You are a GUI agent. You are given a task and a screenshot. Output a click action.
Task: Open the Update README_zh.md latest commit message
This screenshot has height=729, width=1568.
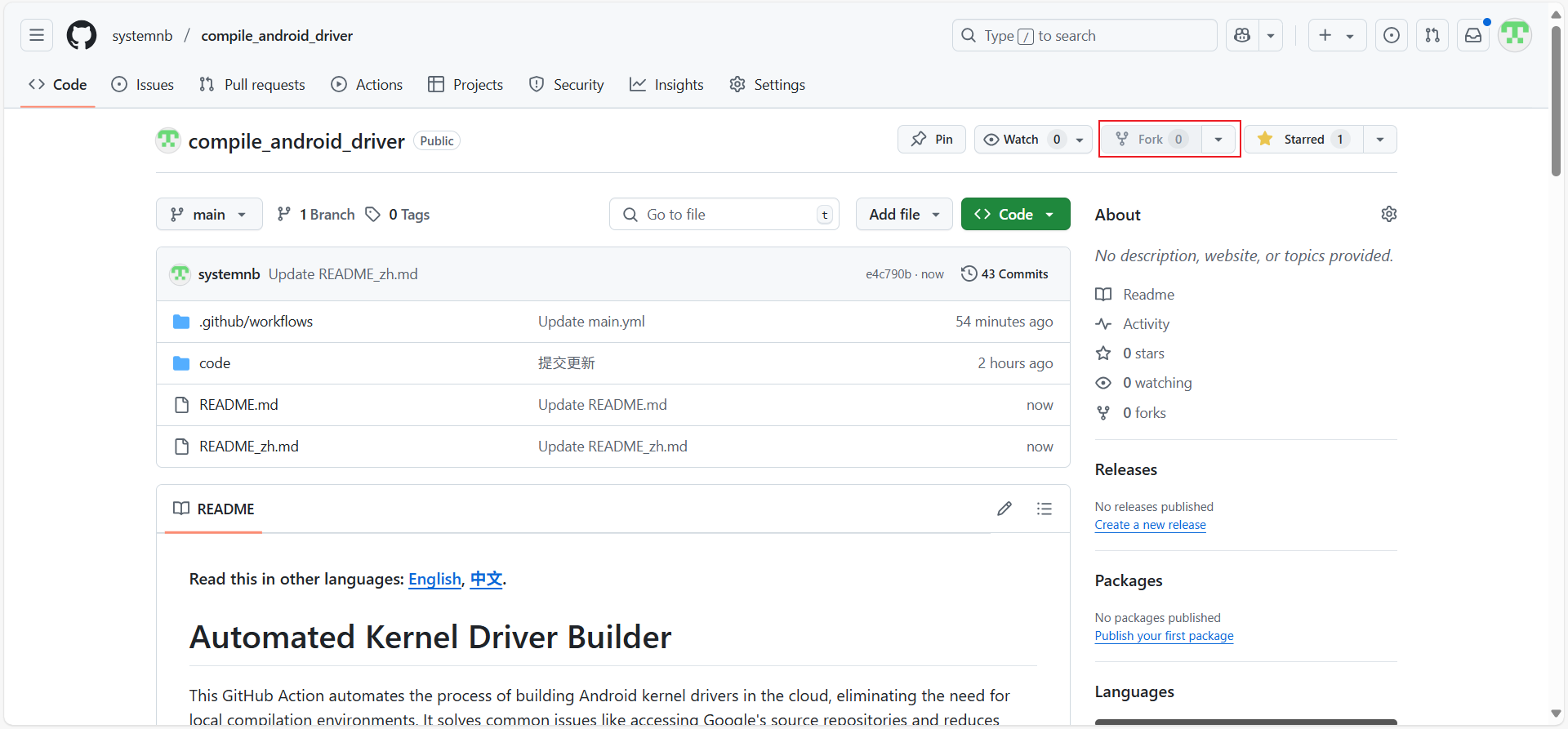pos(343,273)
